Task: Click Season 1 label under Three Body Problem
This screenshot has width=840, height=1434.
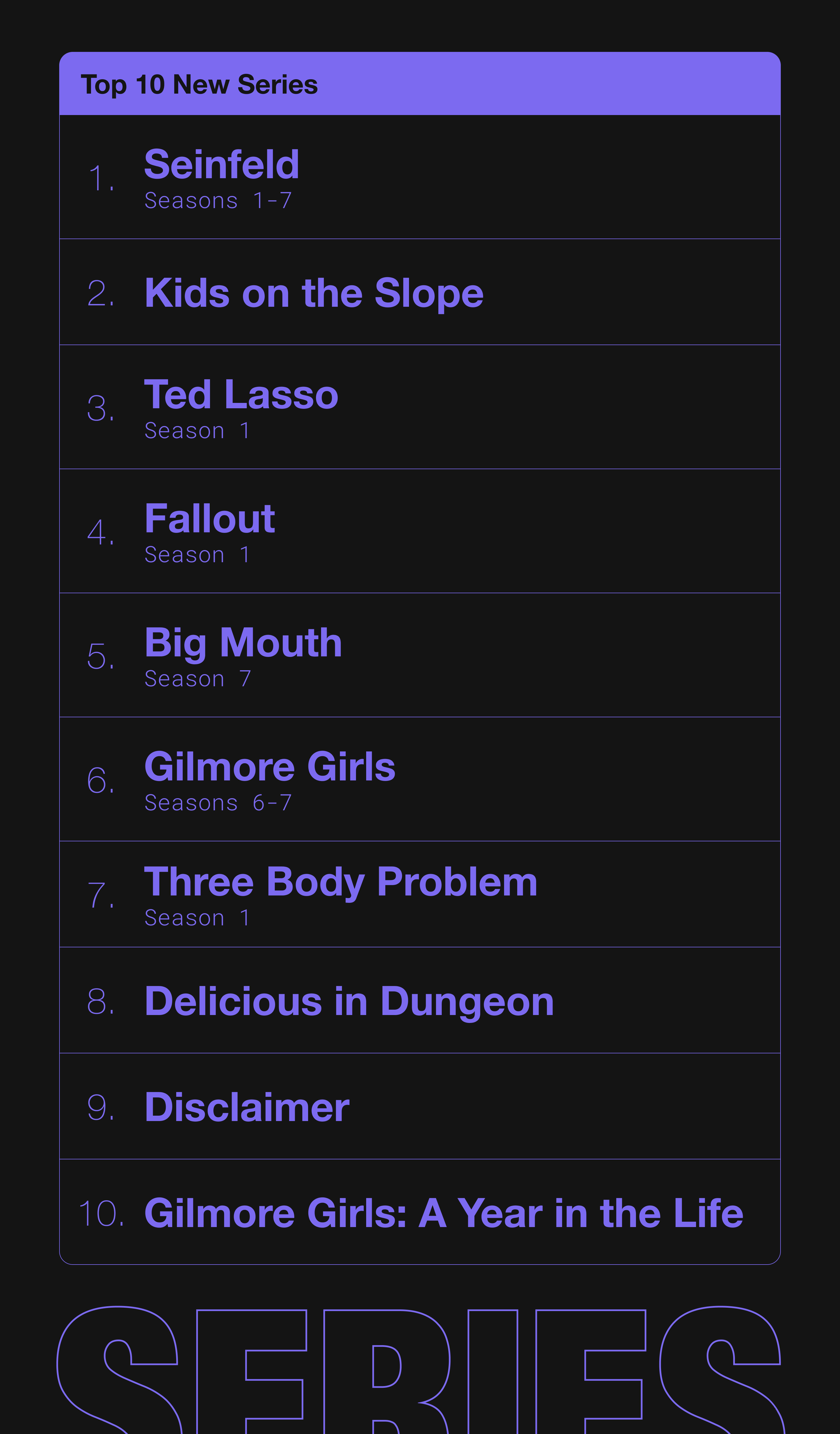Action: 197,918
